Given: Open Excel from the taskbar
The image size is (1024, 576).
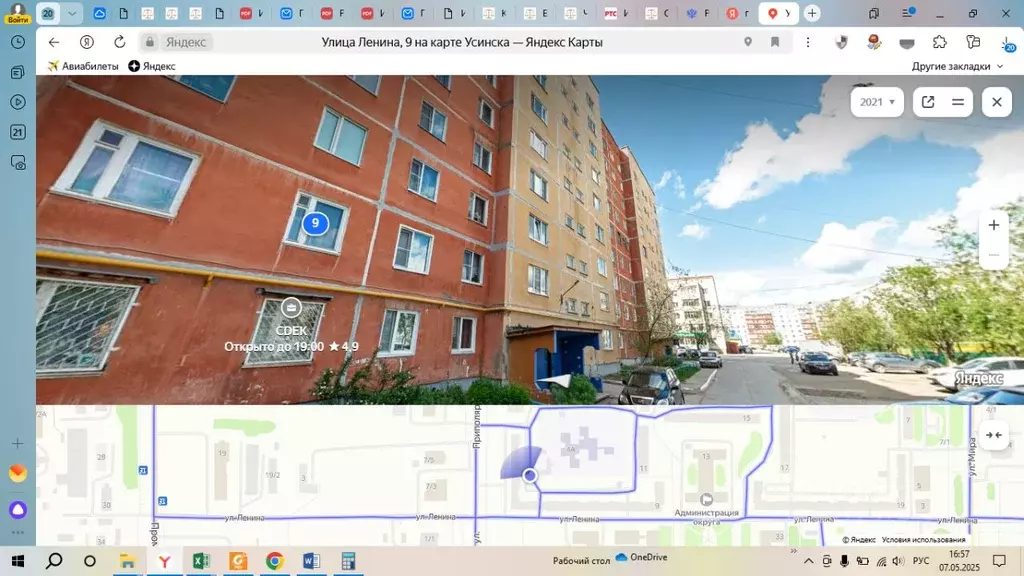Looking at the screenshot, I should point(201,561).
